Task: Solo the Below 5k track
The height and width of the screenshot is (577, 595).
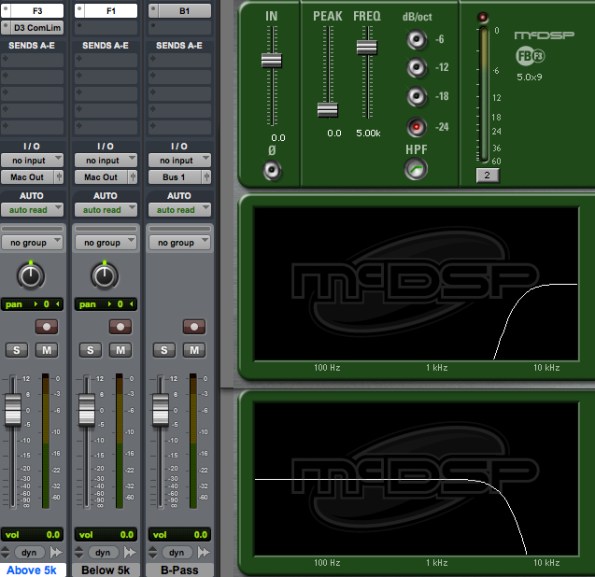Action: click(x=90, y=350)
